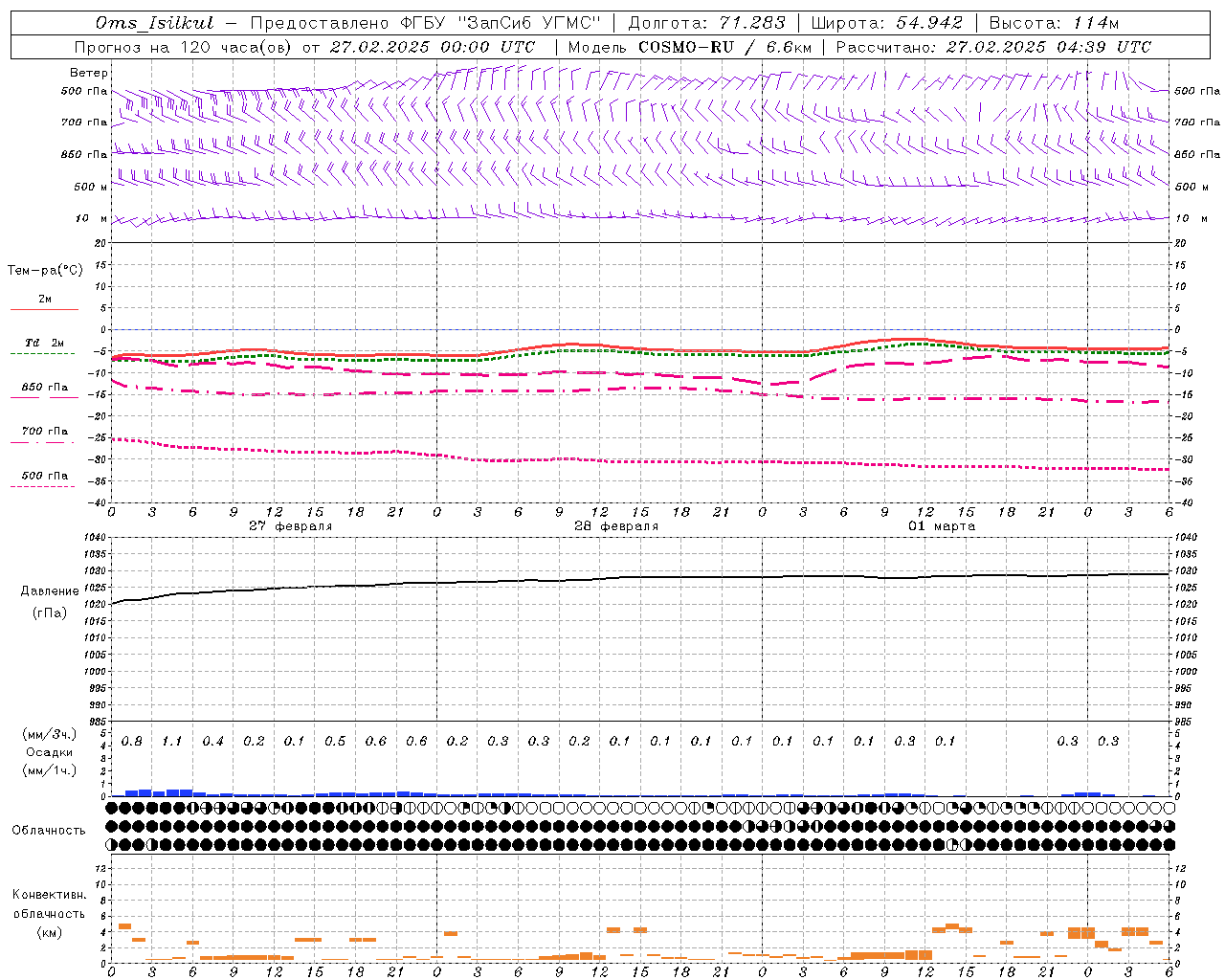Image resolution: width=1225 pixels, height=980 pixels.
Task: Click the '(мм/1ч.)' precipitation unit label
Action: [49, 770]
